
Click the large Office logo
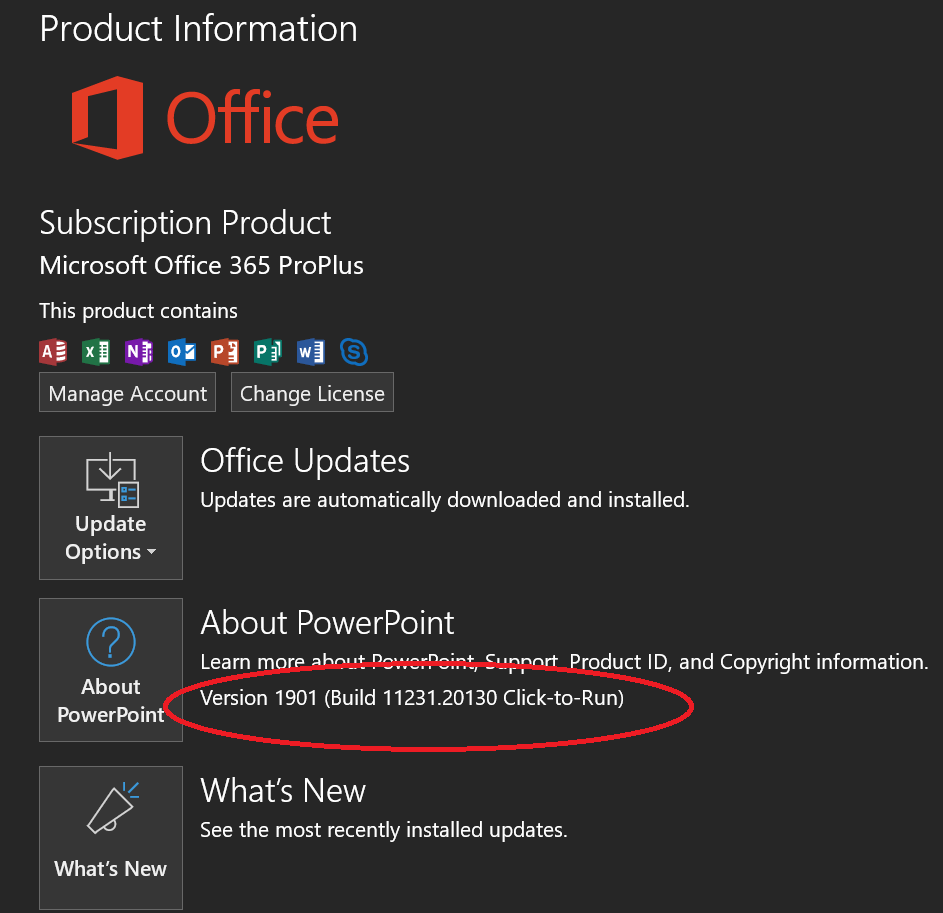click(x=205, y=118)
